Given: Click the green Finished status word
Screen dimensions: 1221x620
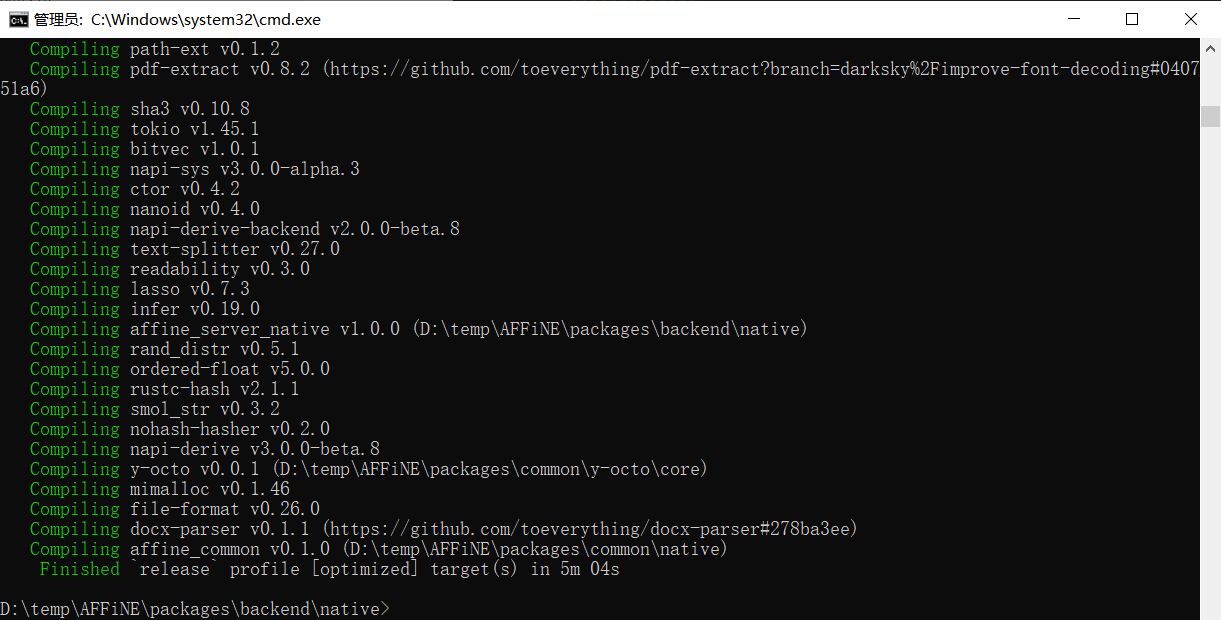Looking at the screenshot, I should pos(79,569).
